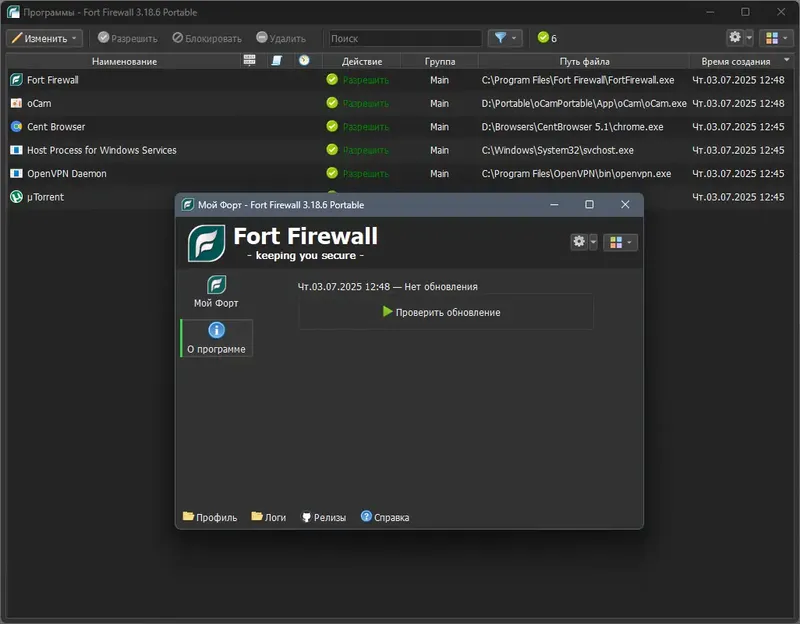The height and width of the screenshot is (624, 800).
Task: Click the clock icon column header
Action: click(x=304, y=60)
